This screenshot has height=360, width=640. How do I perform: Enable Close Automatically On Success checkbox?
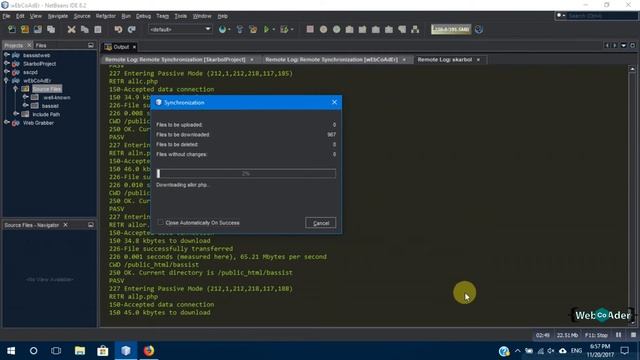point(160,222)
